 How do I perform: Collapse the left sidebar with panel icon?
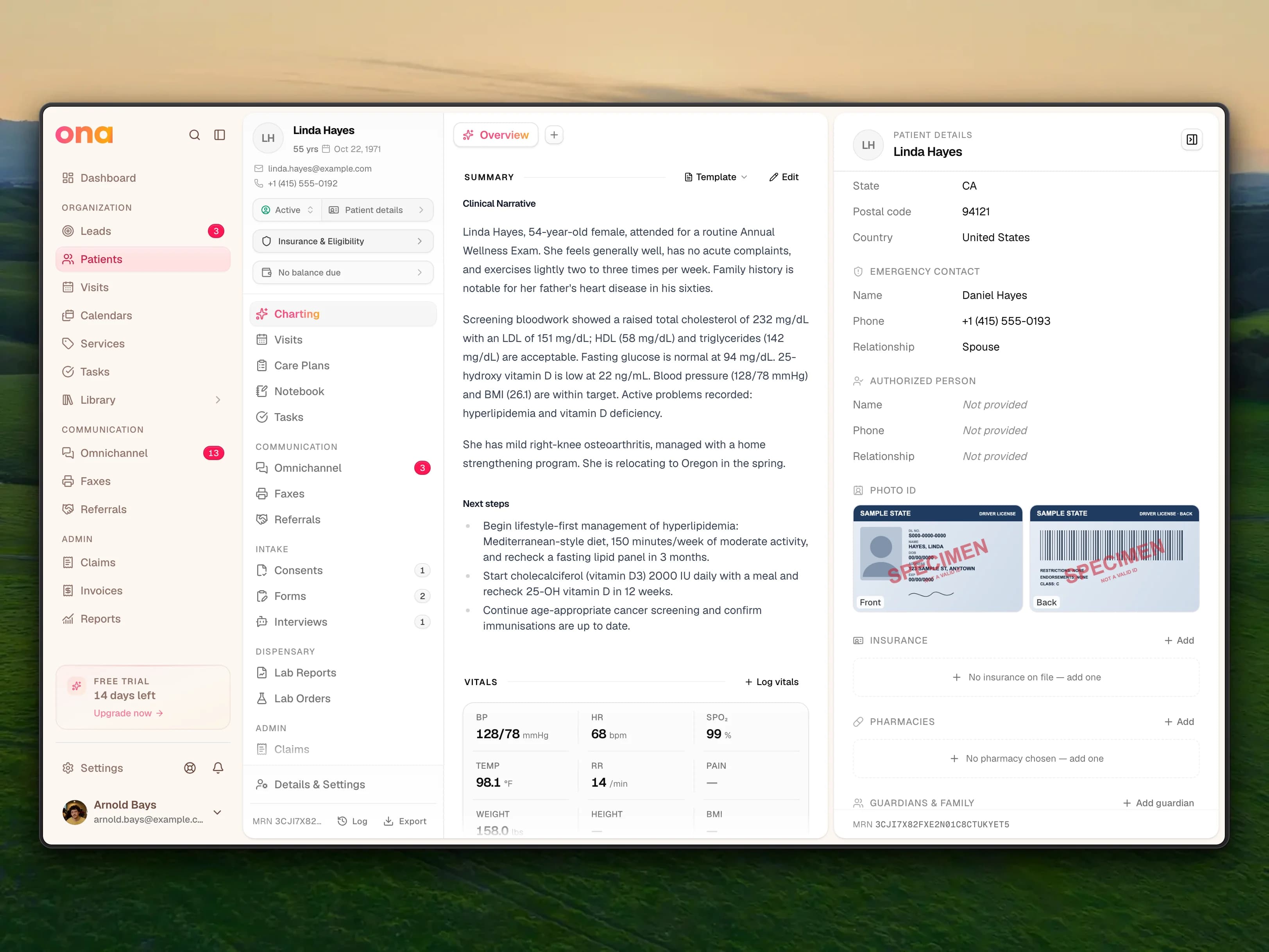220,135
